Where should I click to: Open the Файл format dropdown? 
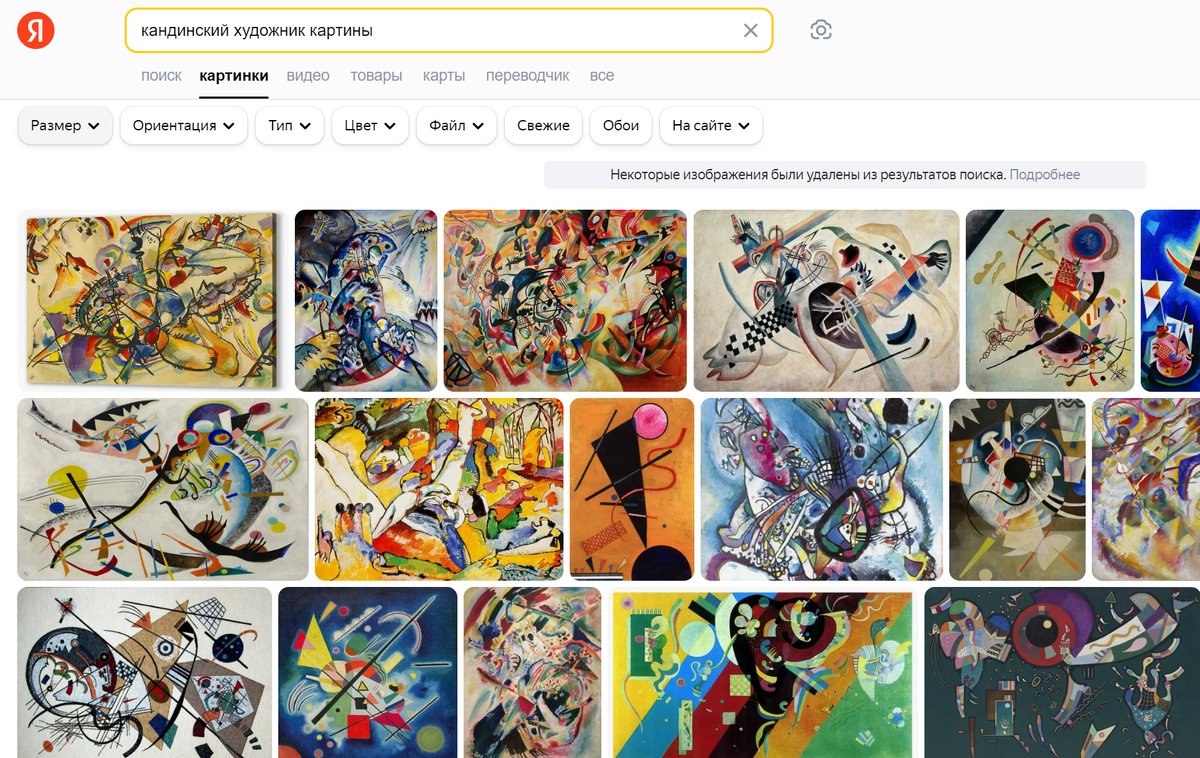click(457, 126)
